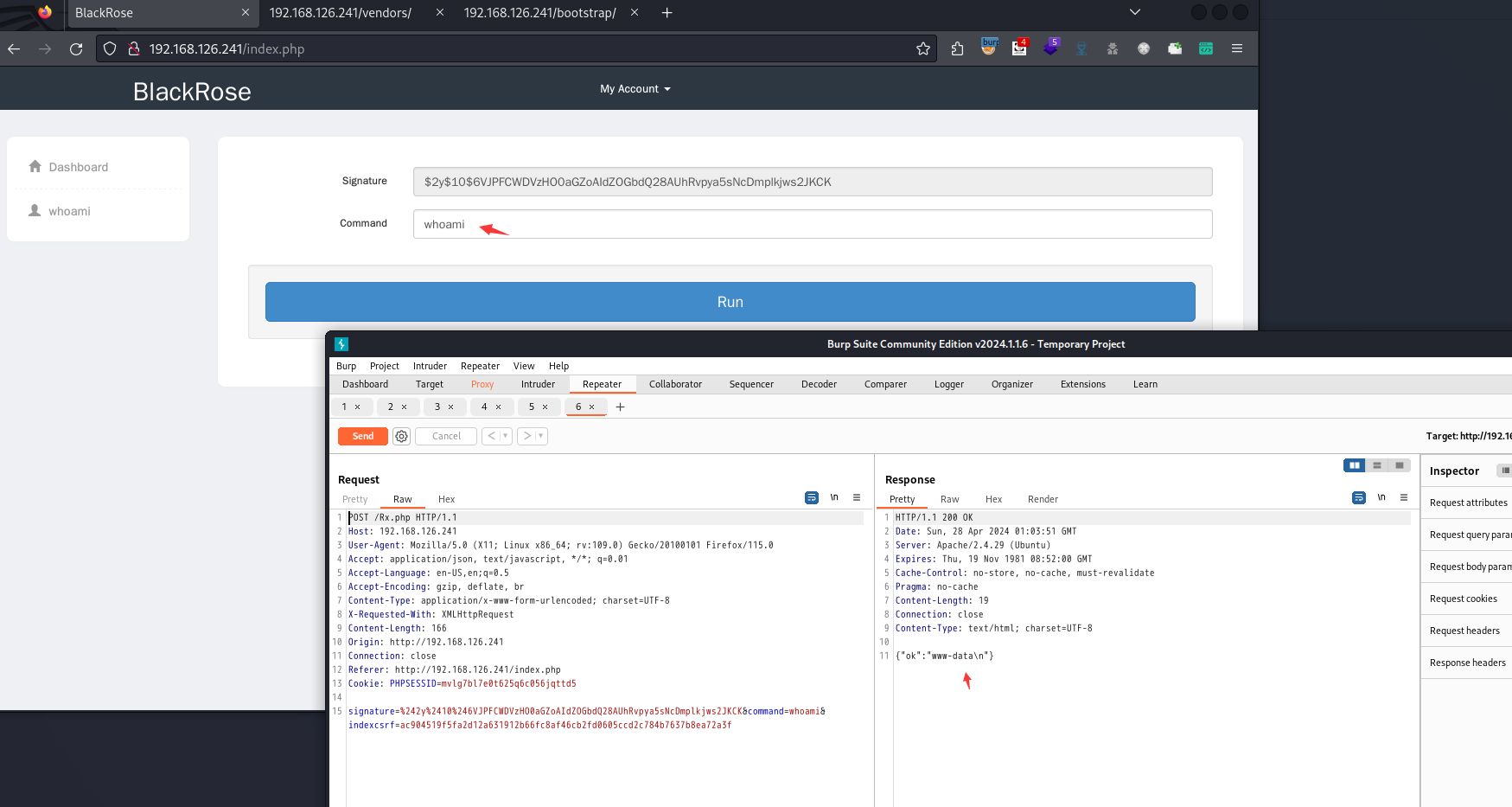Click the green code-window extension icon
Image resolution: width=1512 pixels, height=807 pixels.
tap(1206, 49)
